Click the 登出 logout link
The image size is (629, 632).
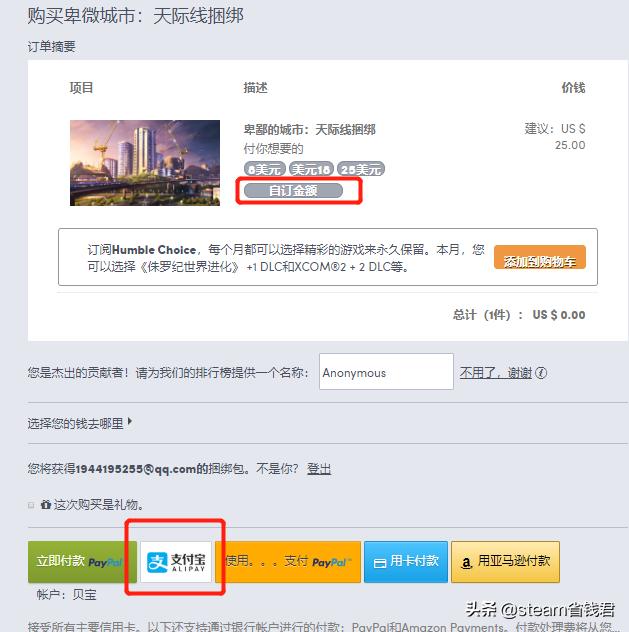319,469
